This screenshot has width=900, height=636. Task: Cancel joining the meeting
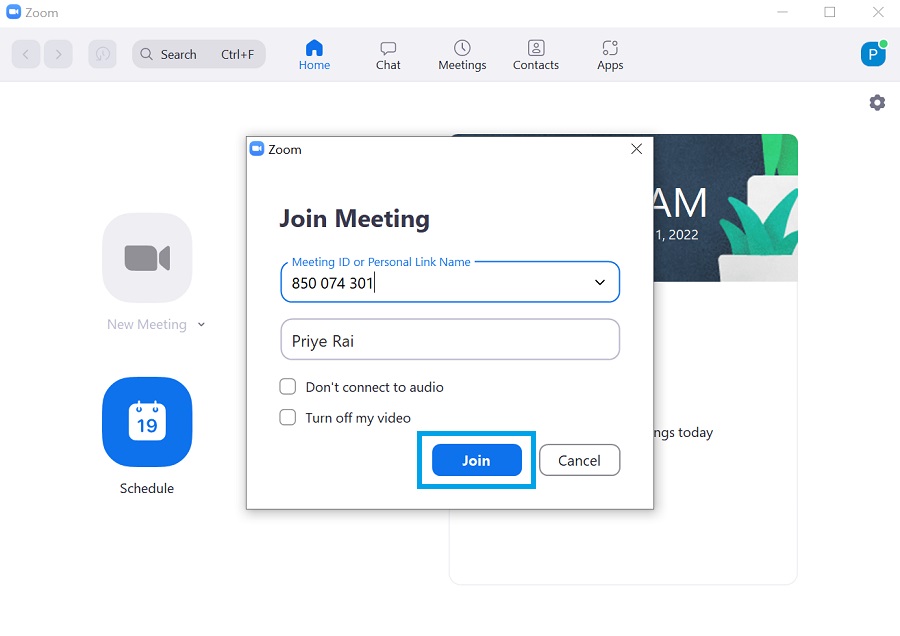tap(579, 460)
